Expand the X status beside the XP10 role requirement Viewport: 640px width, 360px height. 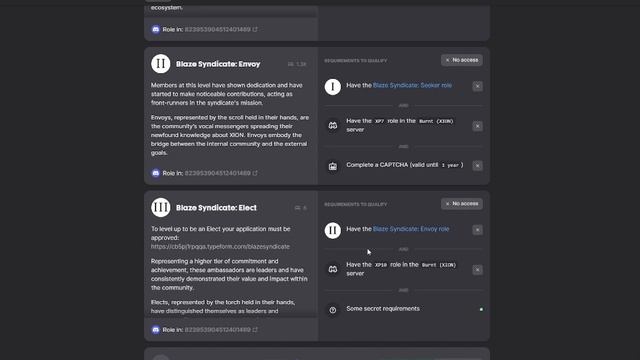pos(477,270)
